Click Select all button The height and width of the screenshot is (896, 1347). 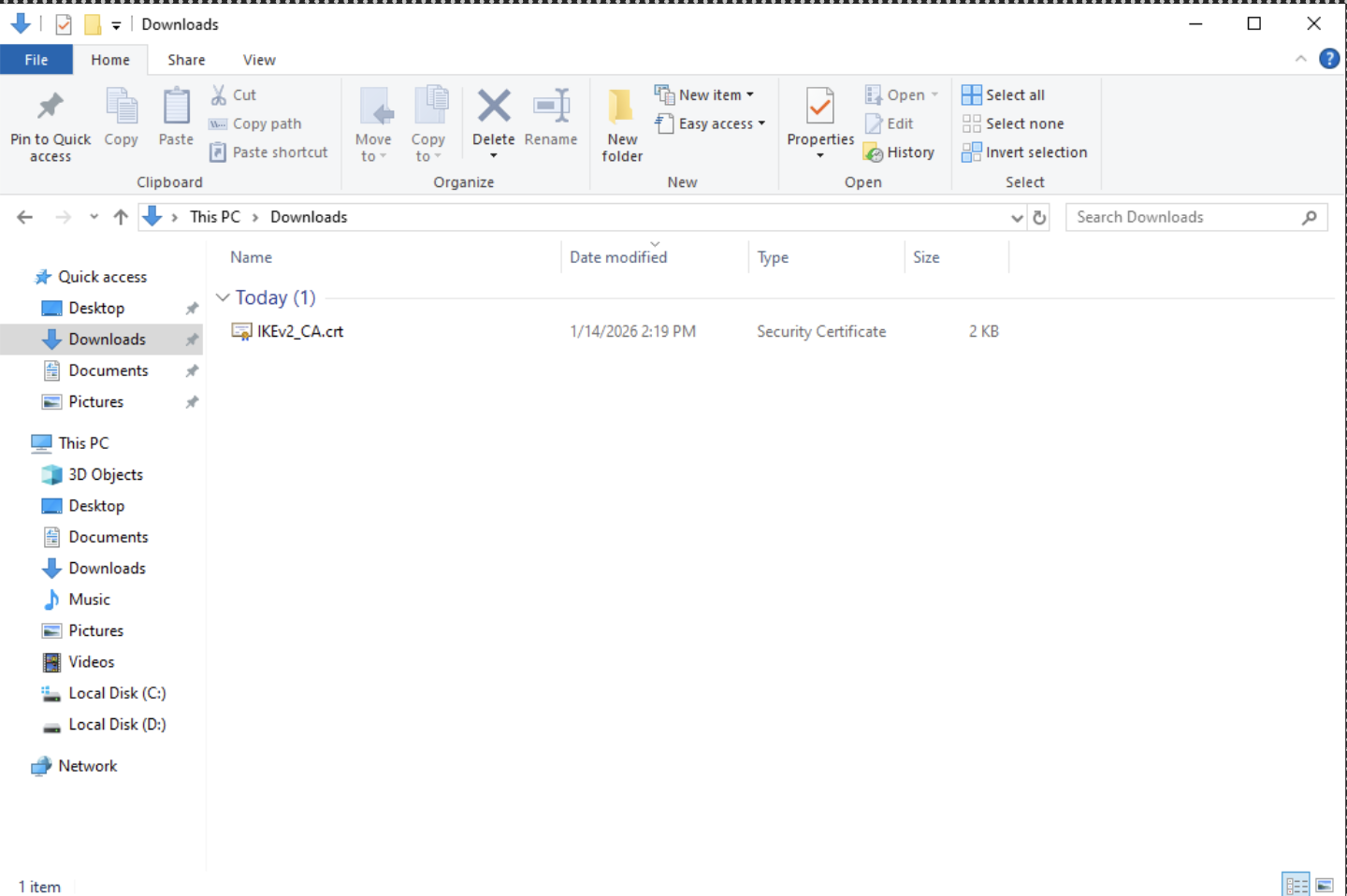click(1004, 94)
